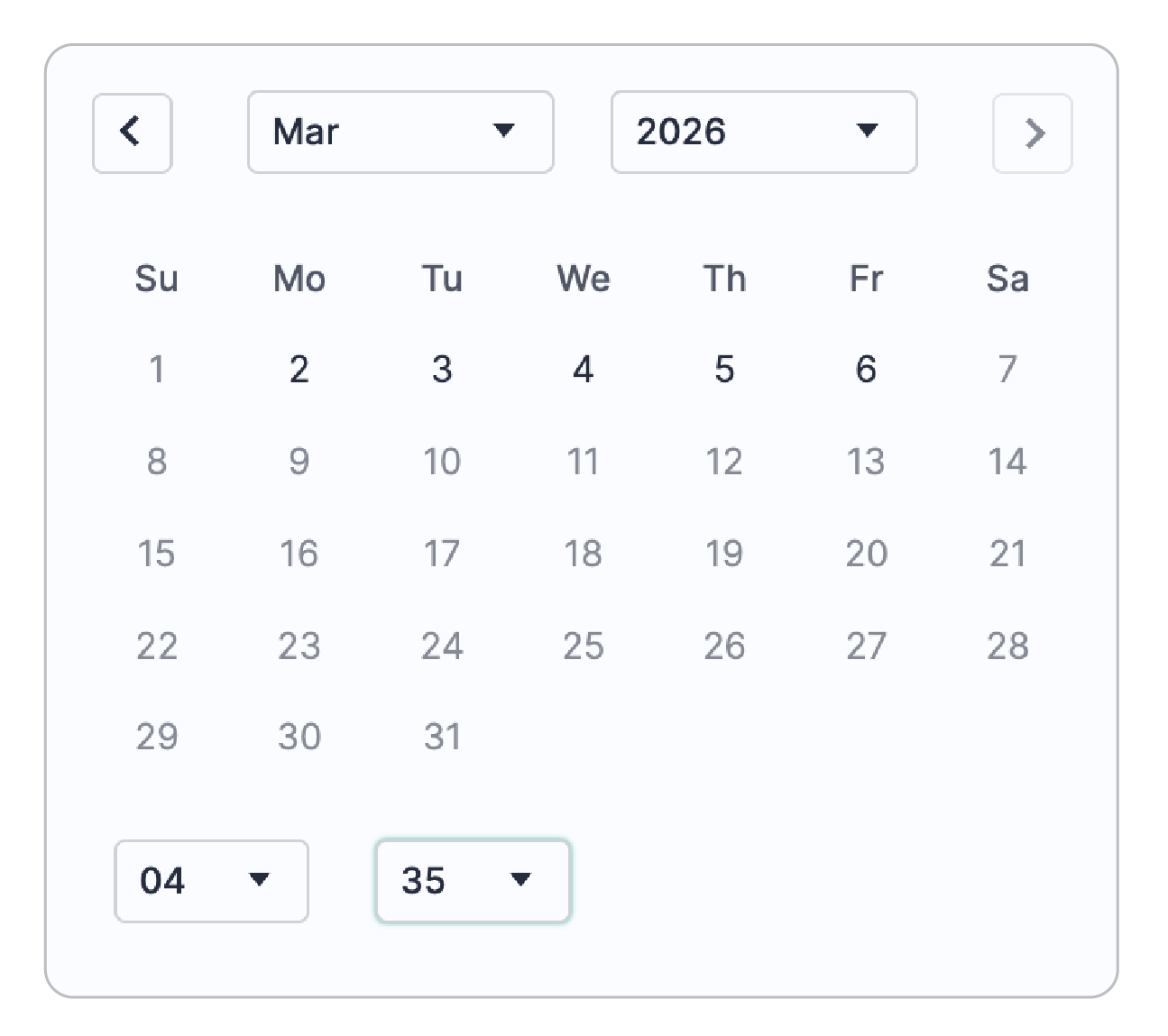
Task: Click Saturday March 7
Action: 1007,370
